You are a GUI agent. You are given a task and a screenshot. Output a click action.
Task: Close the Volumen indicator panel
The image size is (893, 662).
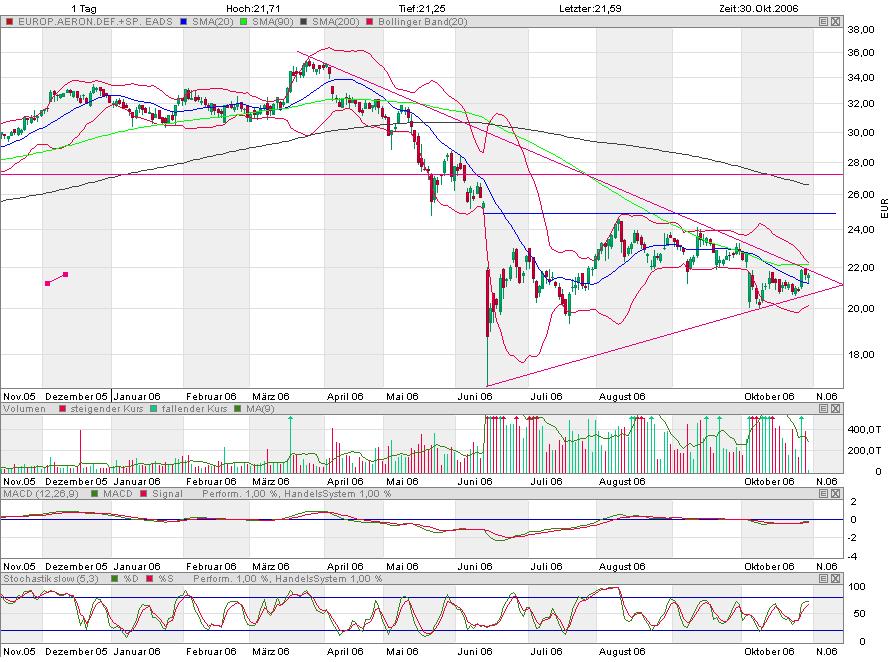(x=835, y=409)
